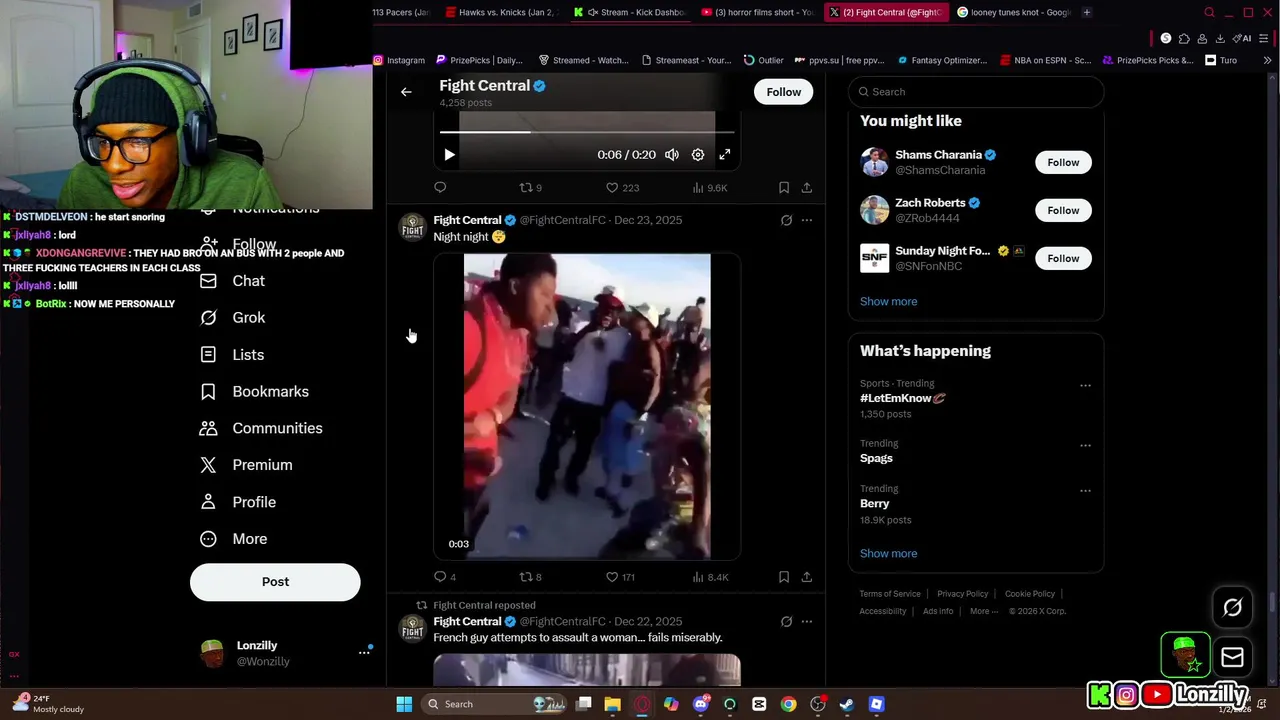
Task: Show more trends under What's happening
Action: click(x=888, y=553)
